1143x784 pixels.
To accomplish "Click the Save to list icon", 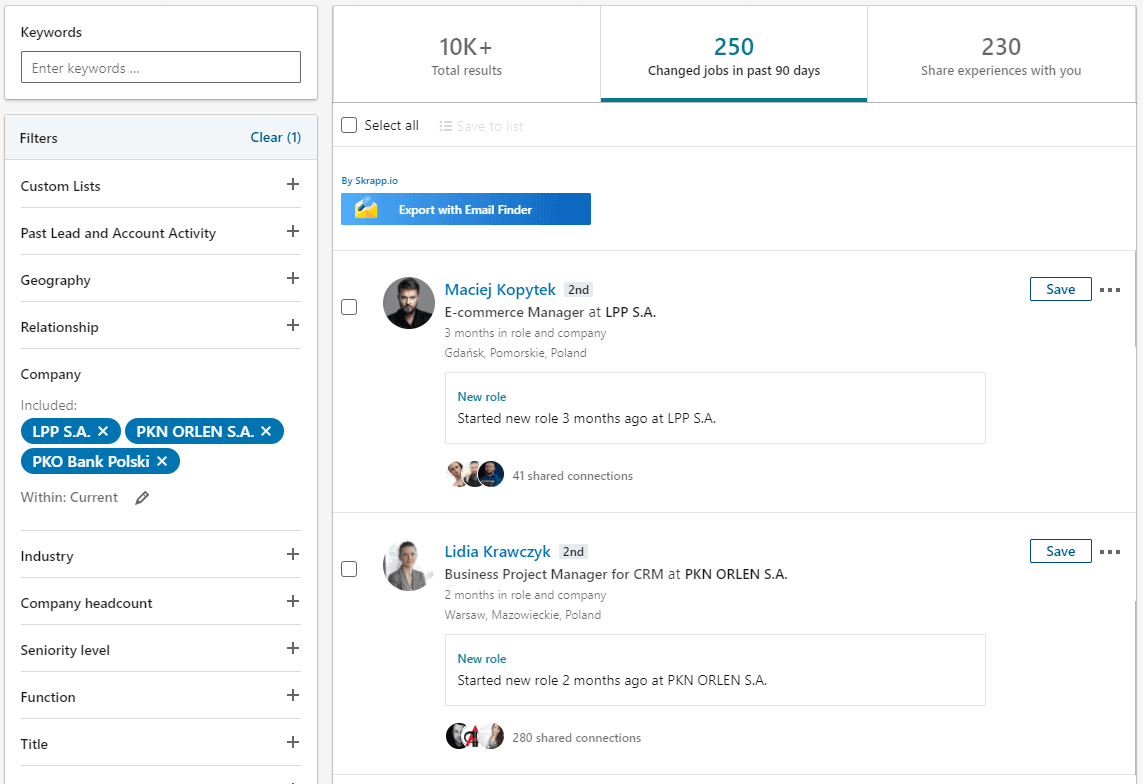I will click(x=445, y=126).
